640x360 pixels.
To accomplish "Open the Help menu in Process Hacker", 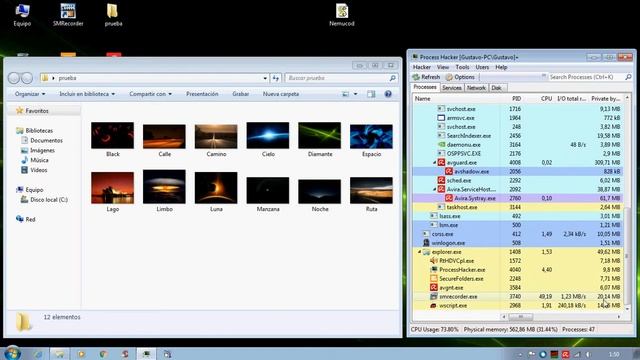I will [x=501, y=67].
